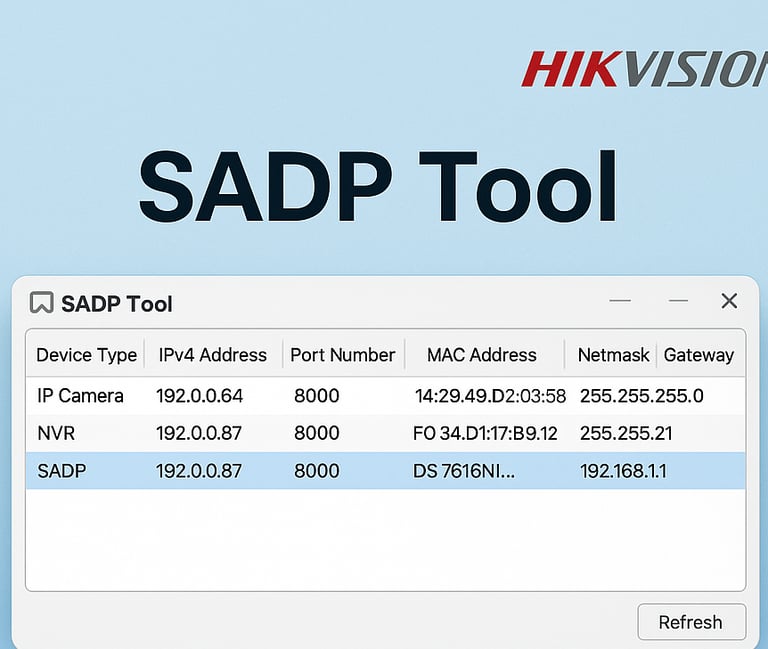The width and height of the screenshot is (768, 649).
Task: Click the Gateway column header
Action: 698,355
